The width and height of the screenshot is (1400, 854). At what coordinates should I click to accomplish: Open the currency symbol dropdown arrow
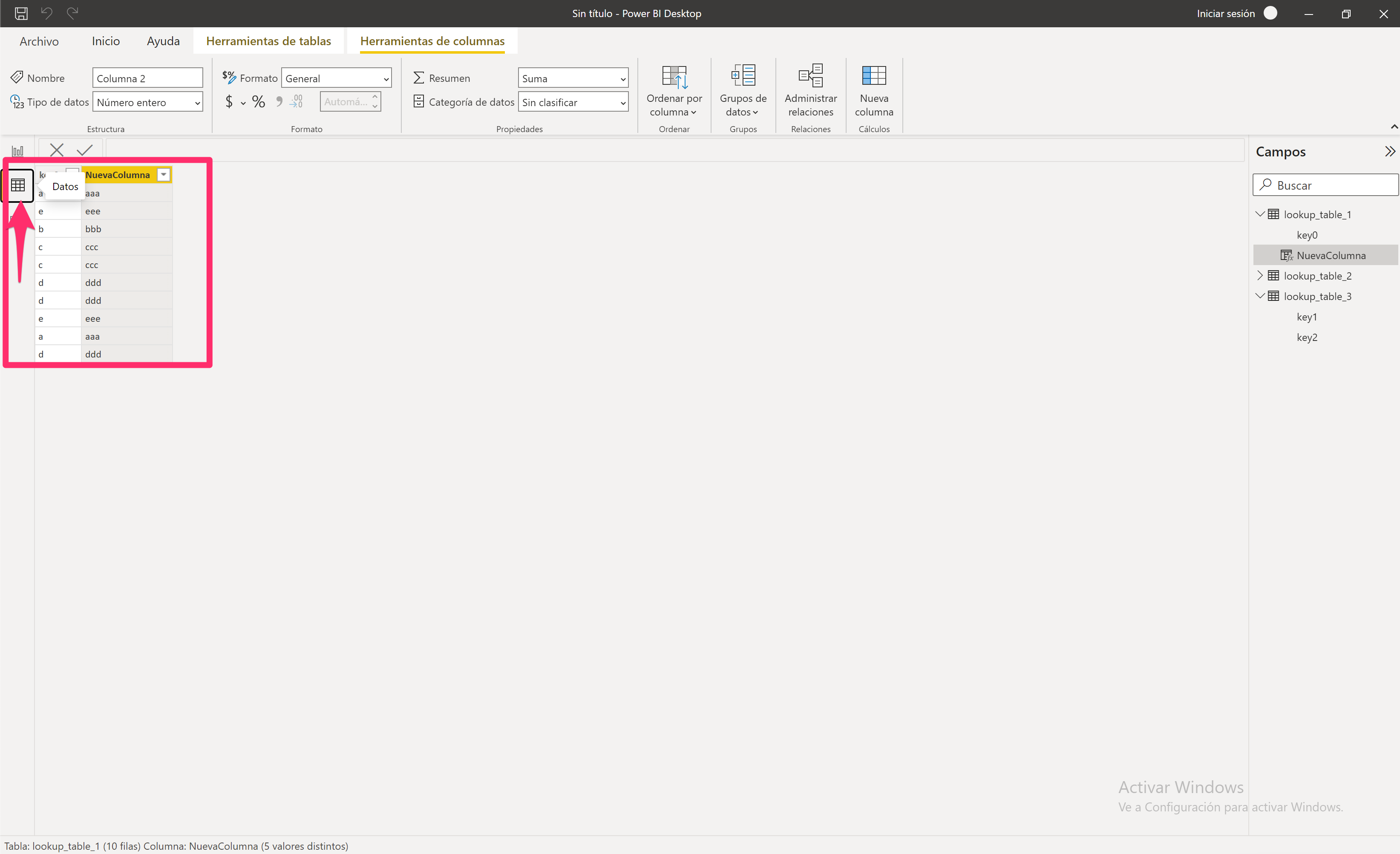click(x=243, y=104)
